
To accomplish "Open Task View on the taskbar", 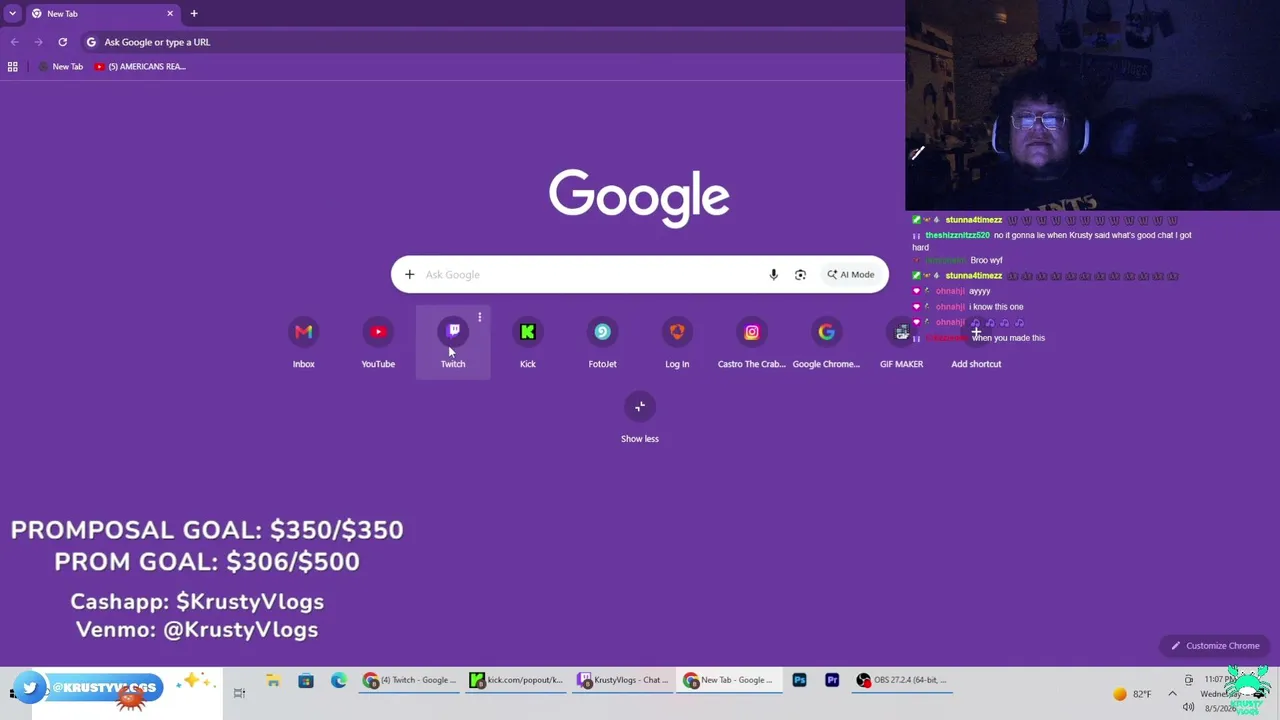I will click(239, 693).
